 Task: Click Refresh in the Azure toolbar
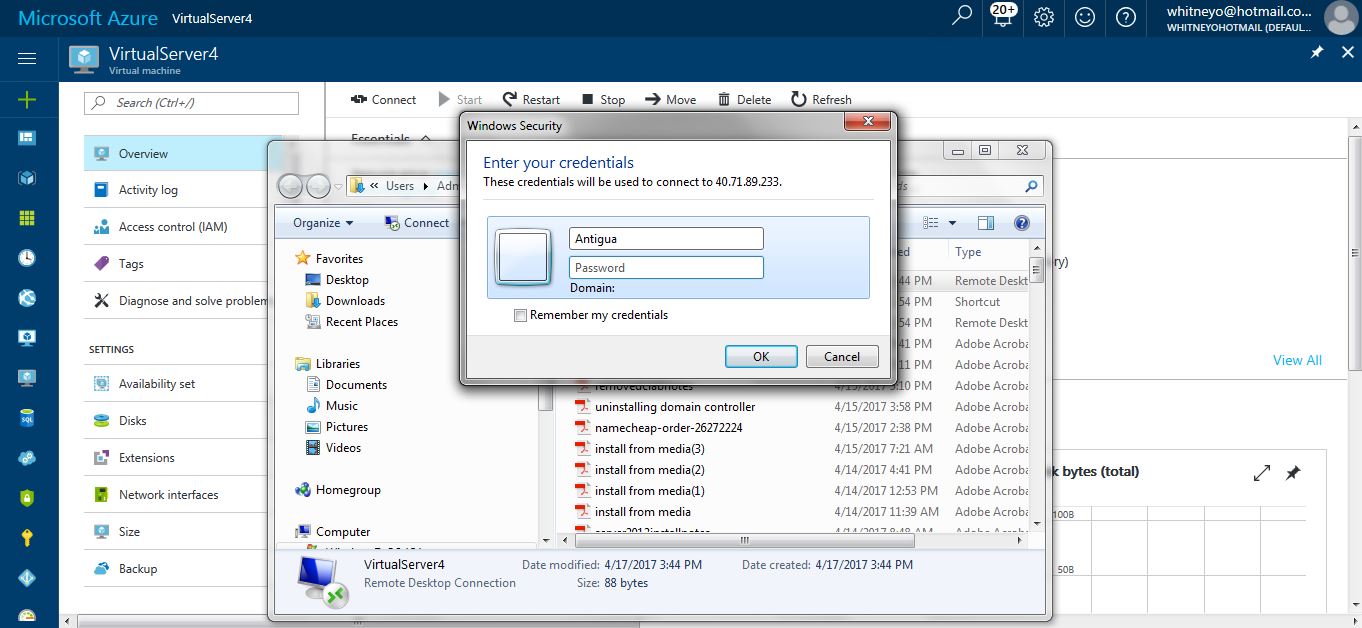coord(821,100)
